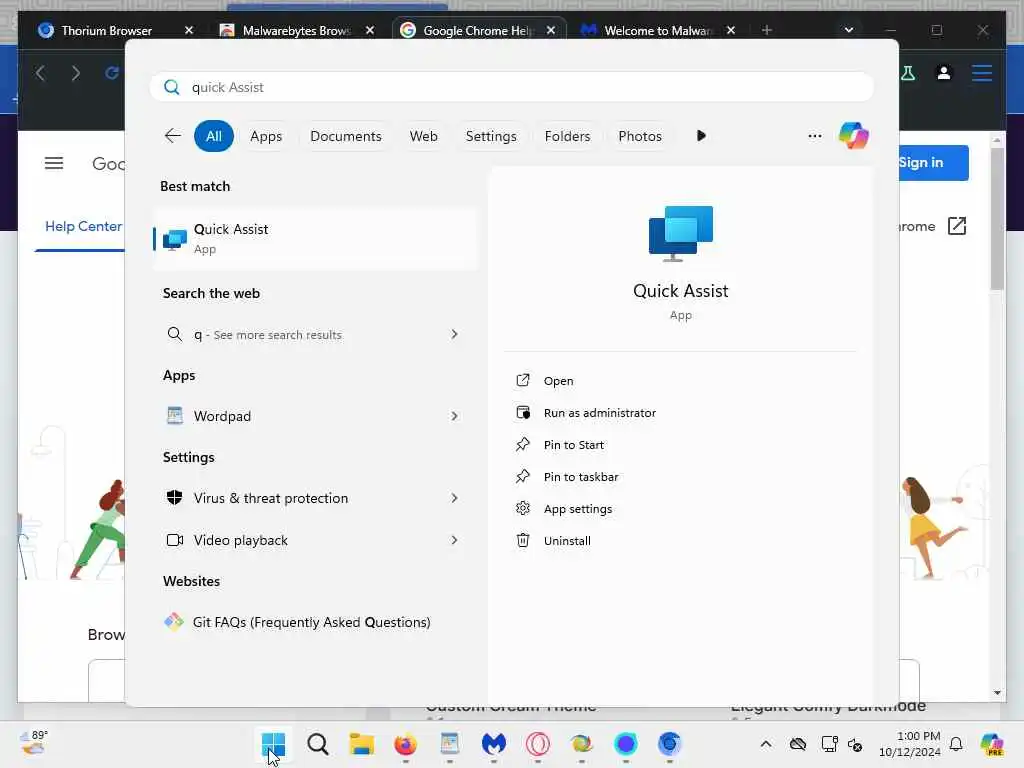Image resolution: width=1024 pixels, height=768 pixels.
Task: Launch Firefox from the taskbar
Action: (x=406, y=744)
